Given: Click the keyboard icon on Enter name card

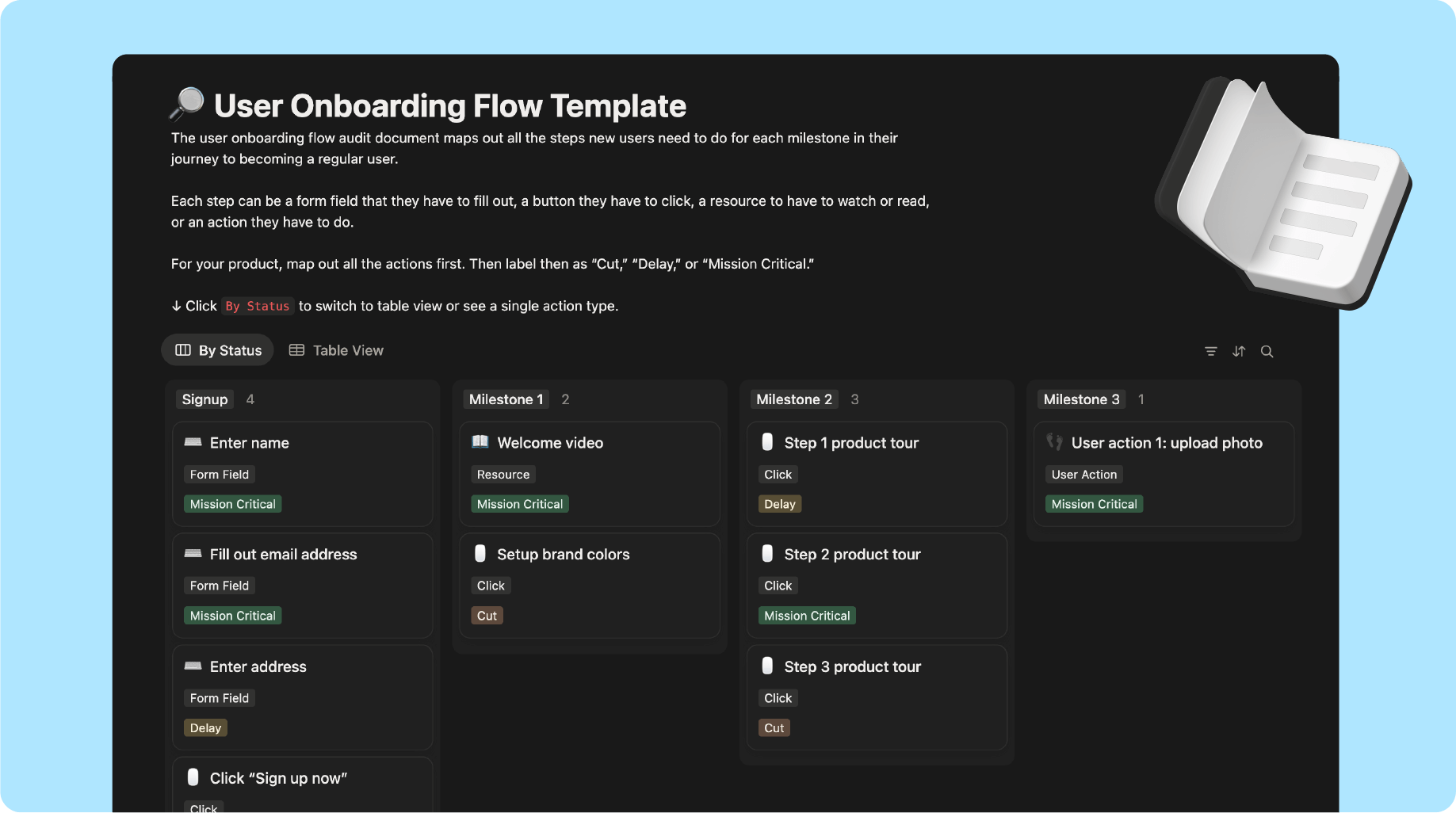Looking at the screenshot, I should [193, 442].
